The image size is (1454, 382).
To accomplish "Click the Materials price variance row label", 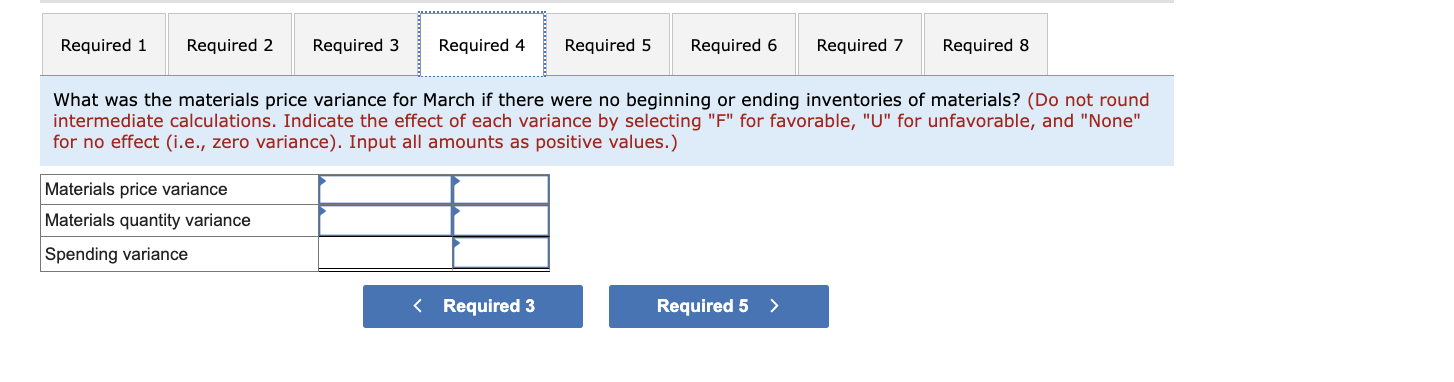I will click(x=136, y=189).
